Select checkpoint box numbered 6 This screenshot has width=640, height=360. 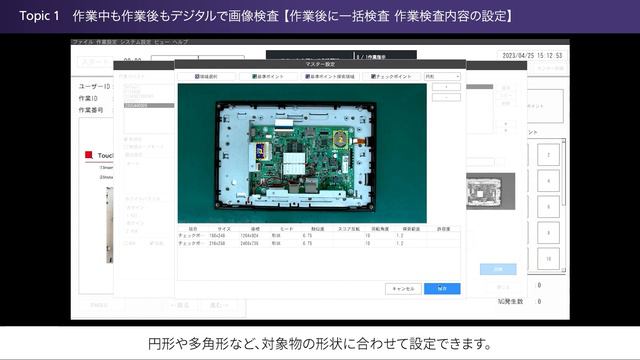pos(548,207)
